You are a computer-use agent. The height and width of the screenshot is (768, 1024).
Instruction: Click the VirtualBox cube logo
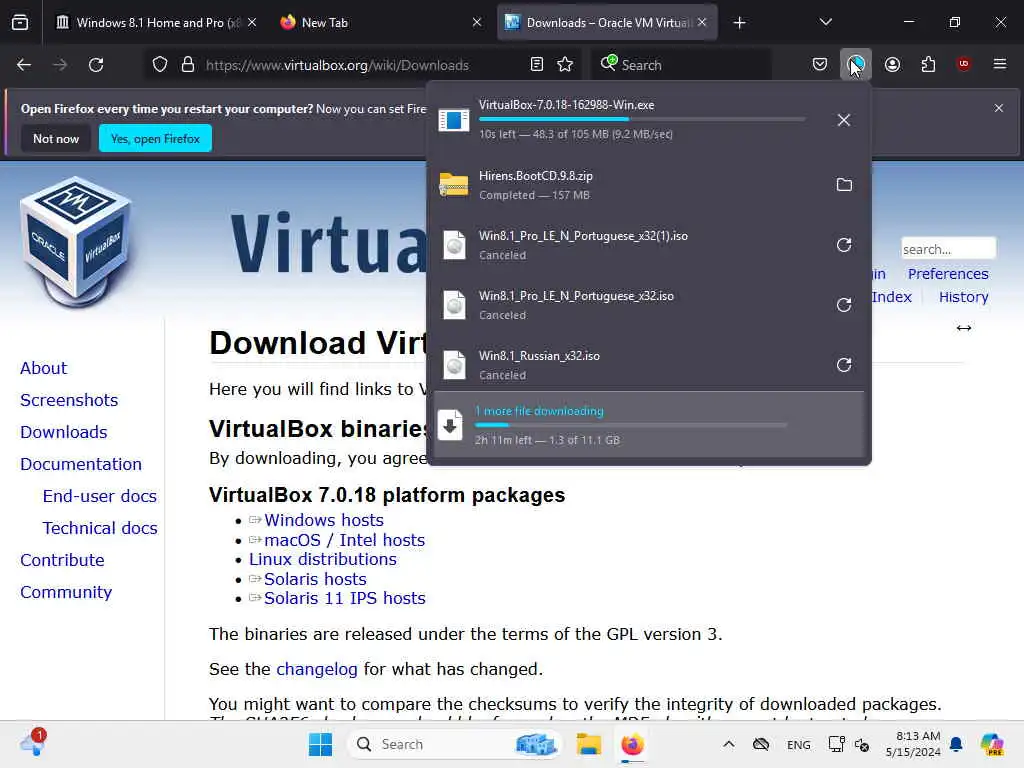pos(76,241)
